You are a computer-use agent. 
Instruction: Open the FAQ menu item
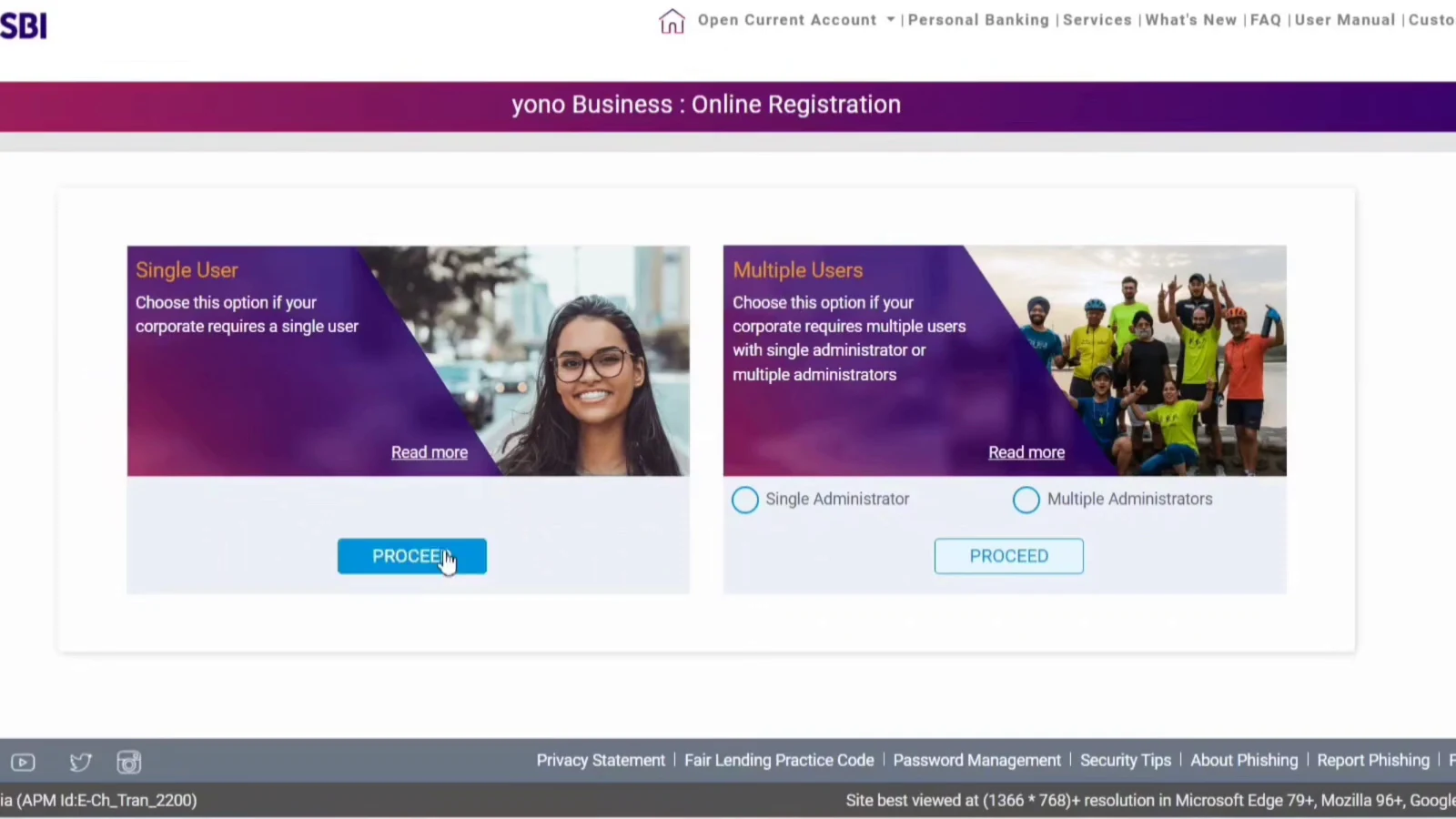pyautogui.click(x=1266, y=20)
